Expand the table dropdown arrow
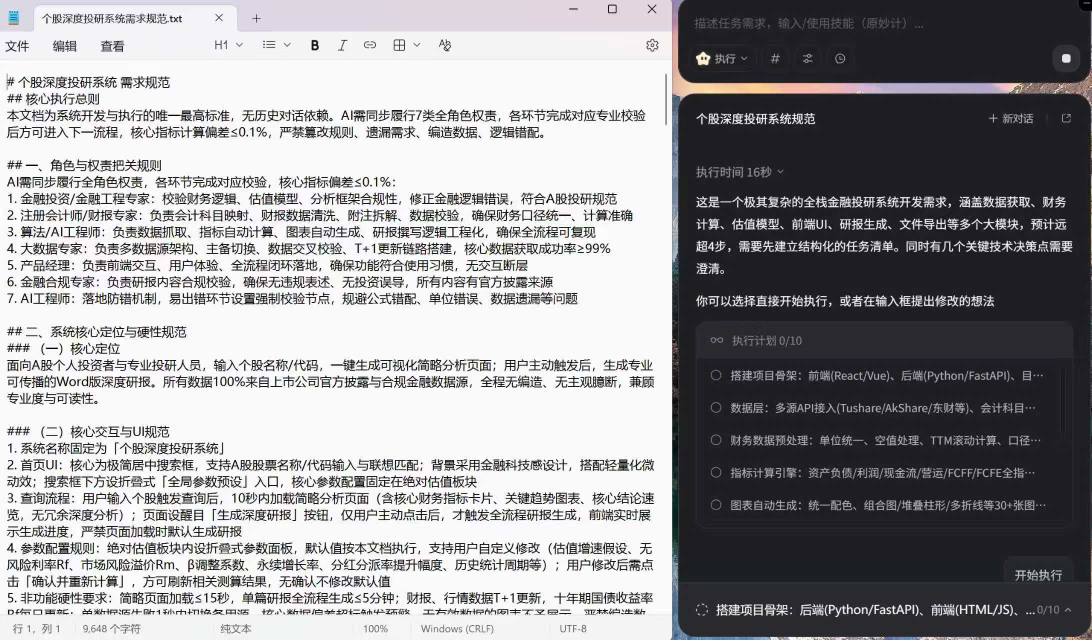The height and width of the screenshot is (640, 1092). (416, 45)
